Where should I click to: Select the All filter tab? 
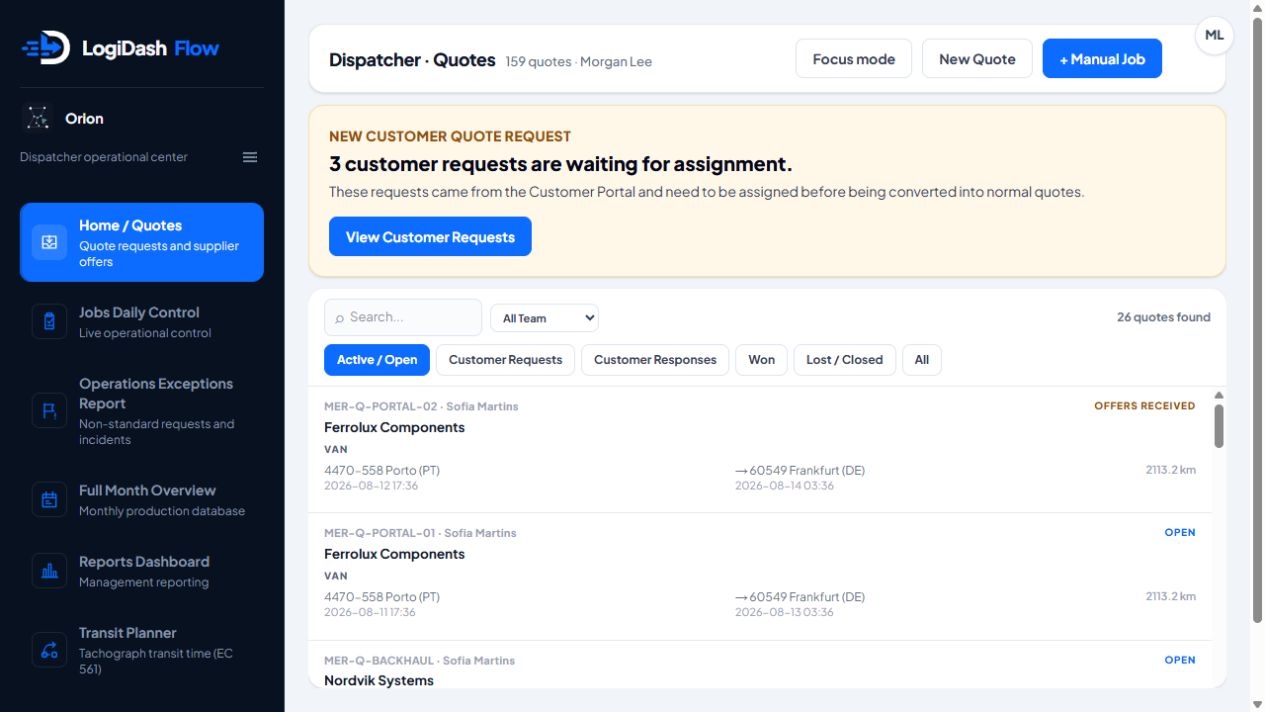[x=922, y=360]
